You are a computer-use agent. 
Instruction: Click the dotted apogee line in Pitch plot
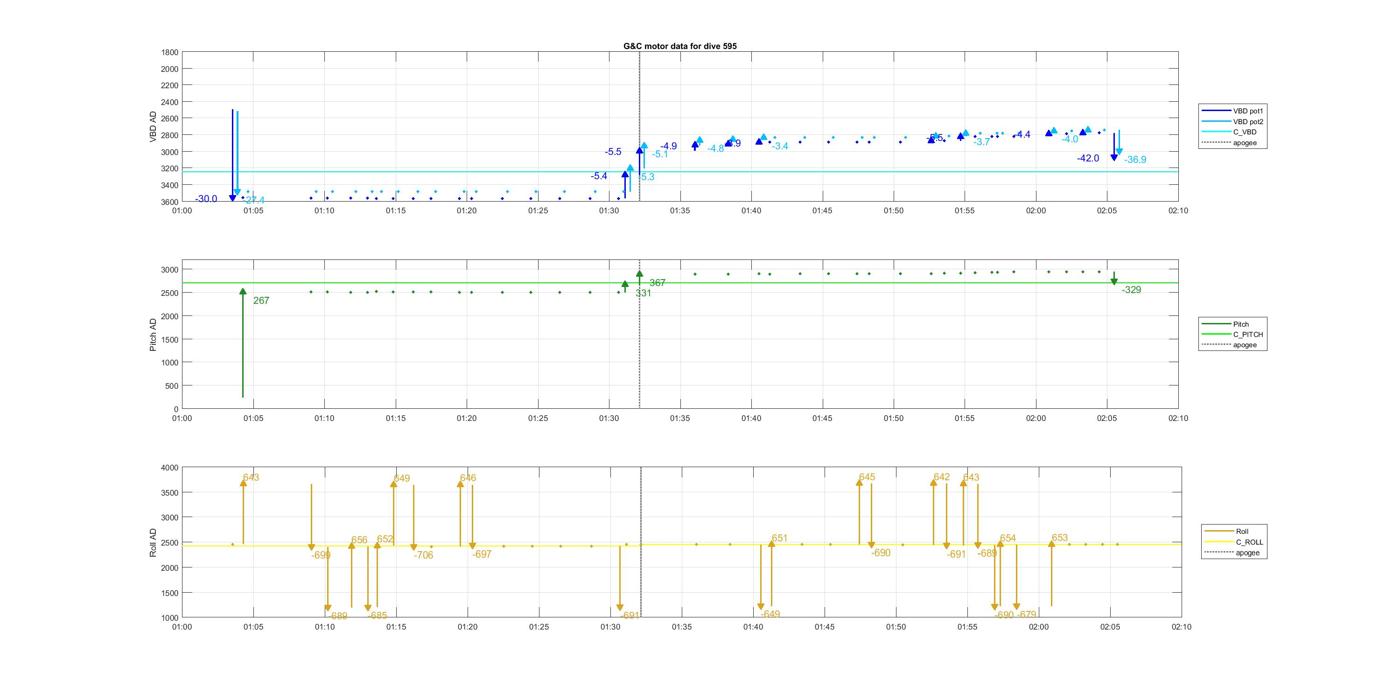(x=640, y=334)
